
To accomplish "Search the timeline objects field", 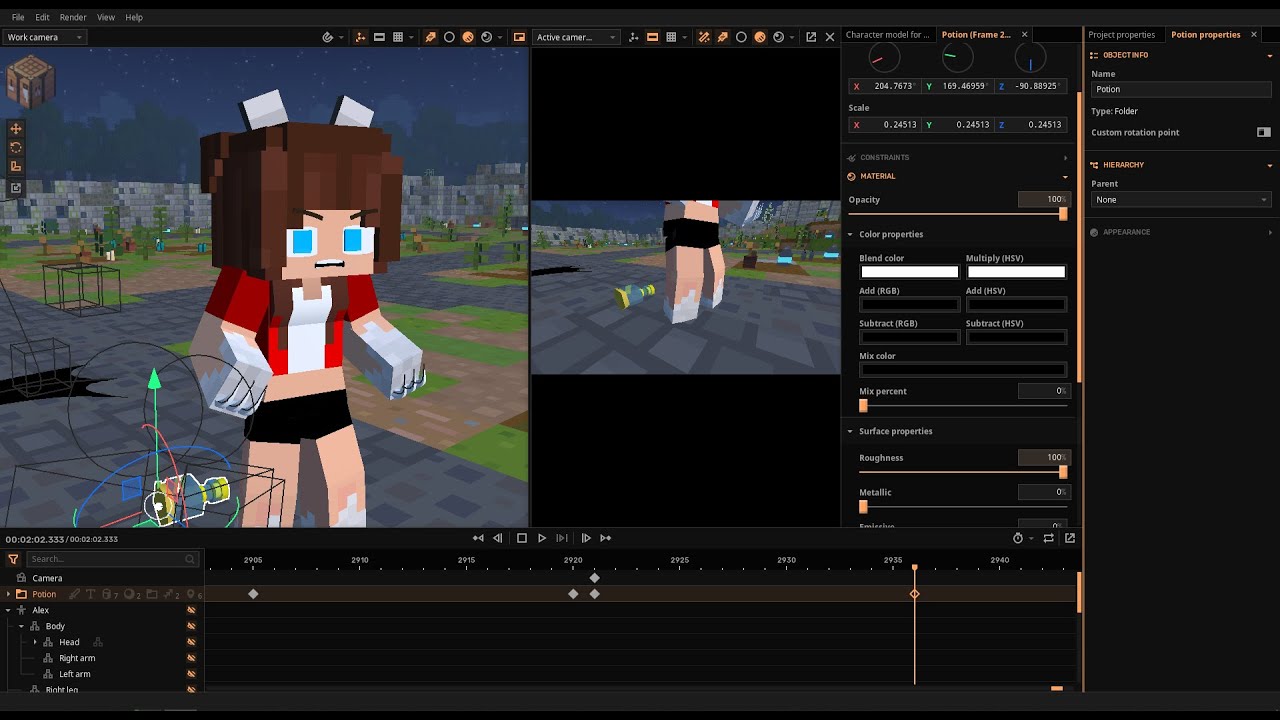I will pos(112,559).
